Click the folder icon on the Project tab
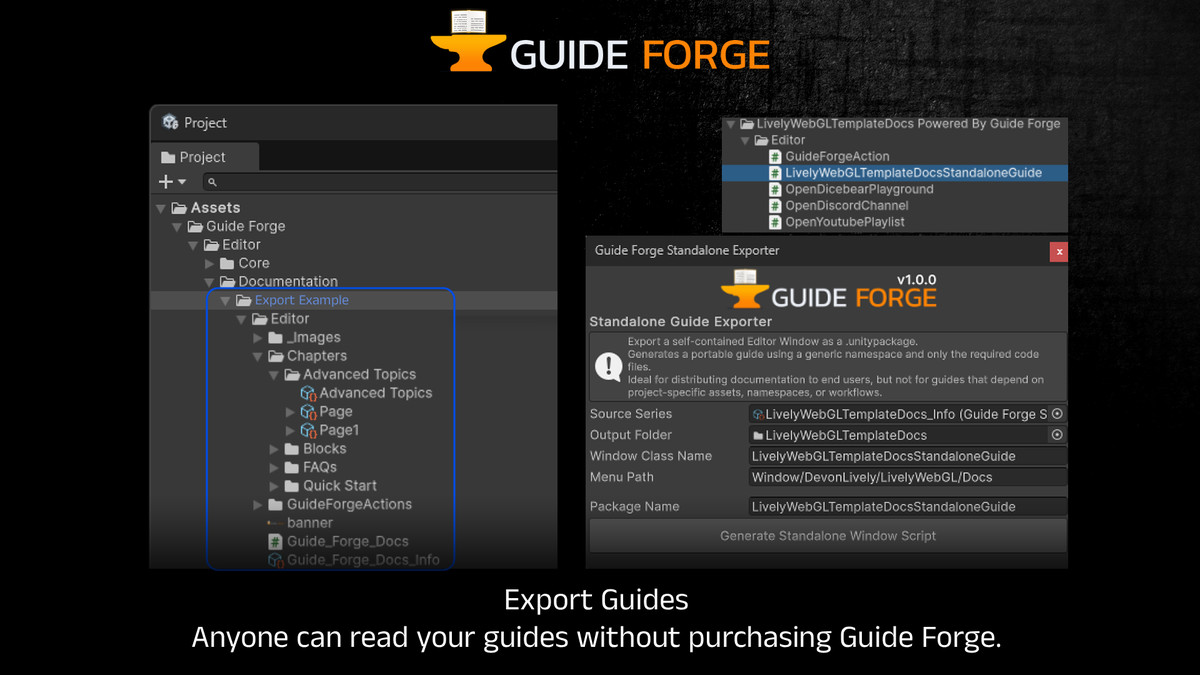1200x675 pixels. [168, 157]
